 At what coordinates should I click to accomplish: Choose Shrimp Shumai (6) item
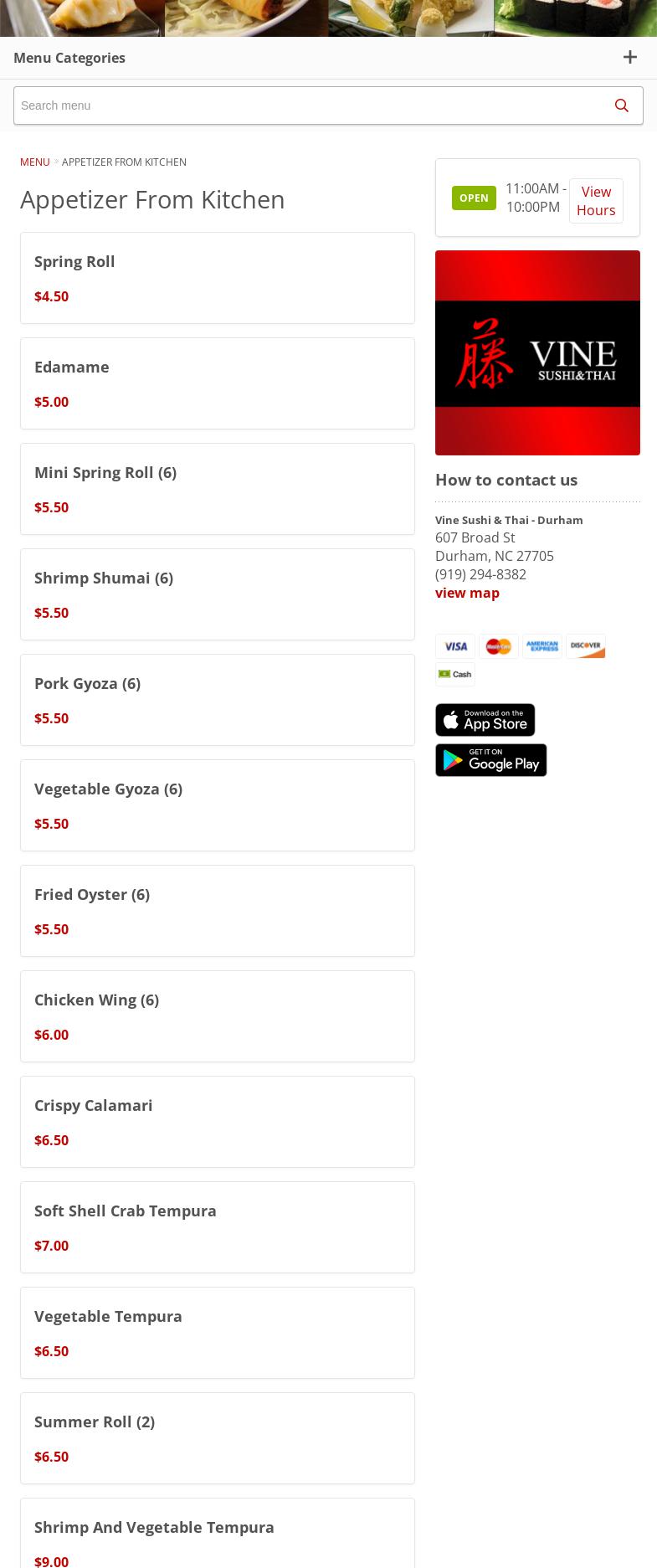(218, 594)
